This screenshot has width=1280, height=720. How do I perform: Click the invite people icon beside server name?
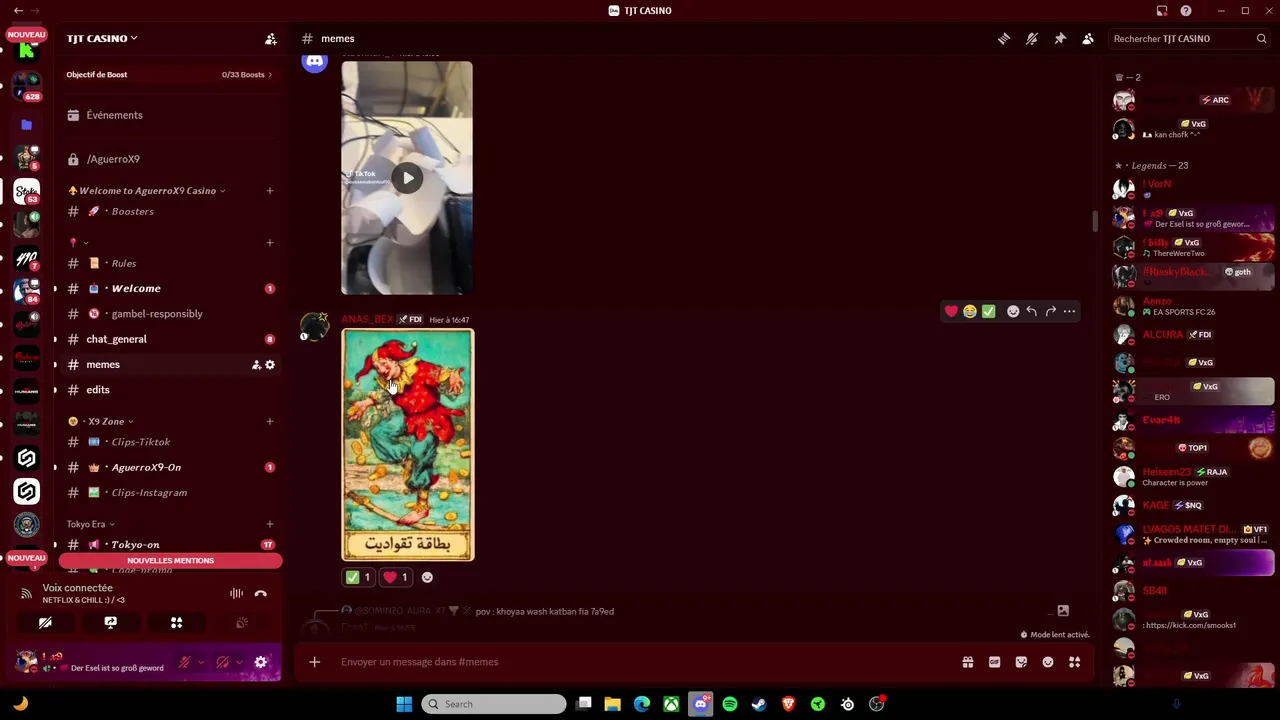click(270, 39)
